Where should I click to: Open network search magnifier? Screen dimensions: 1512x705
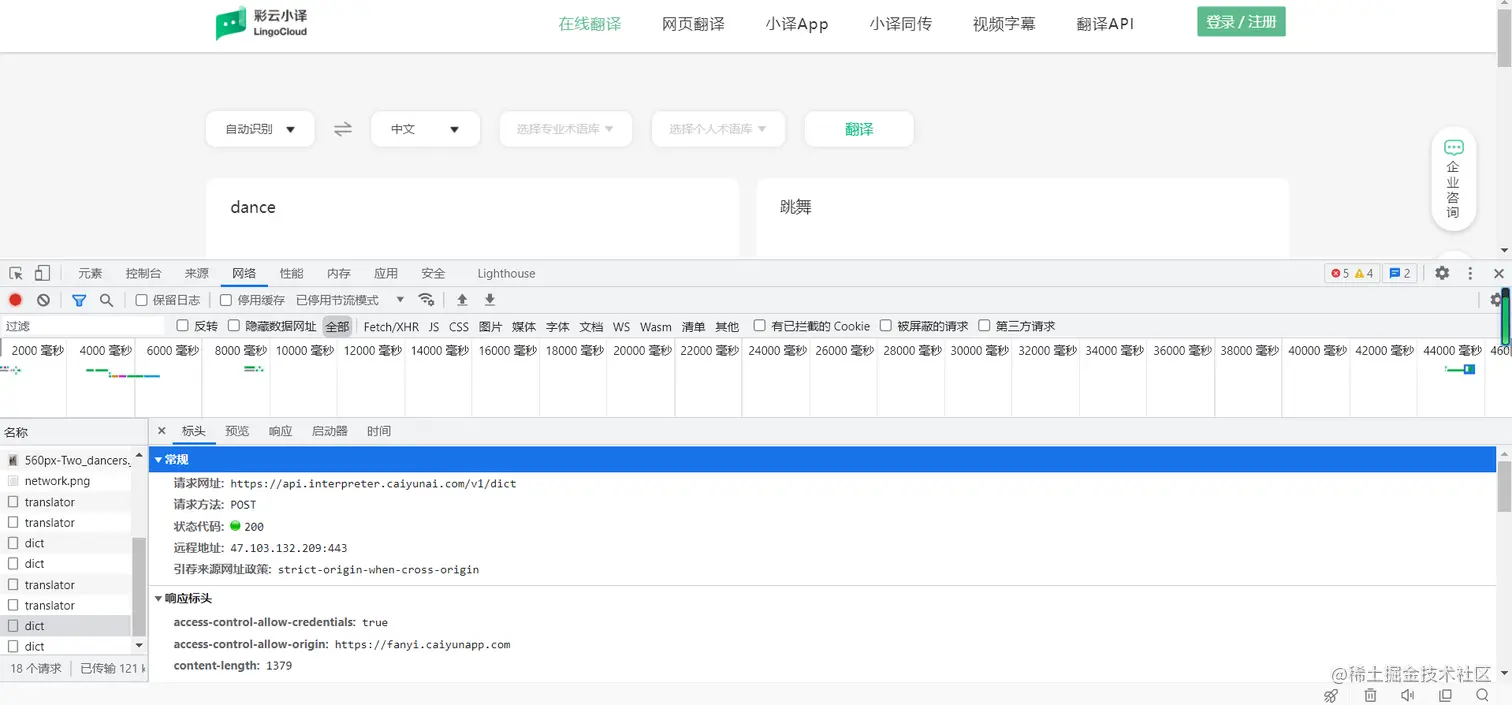106,300
